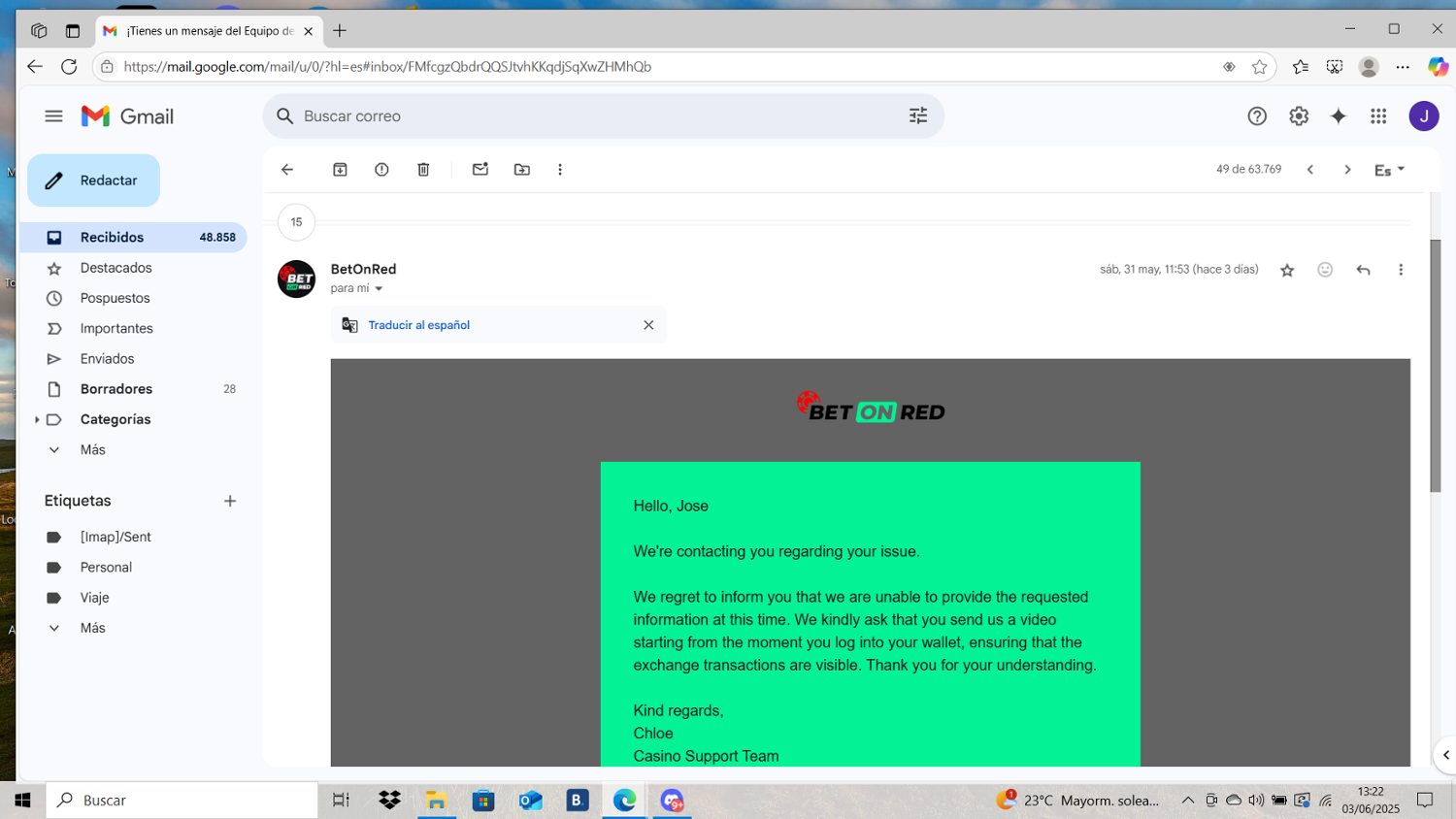
Task: Star the BetOnRed email
Action: pos(1287,270)
